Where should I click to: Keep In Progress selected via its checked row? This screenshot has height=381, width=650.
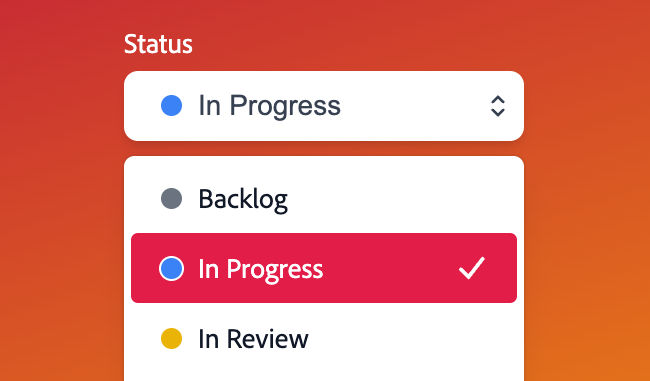[x=324, y=268]
